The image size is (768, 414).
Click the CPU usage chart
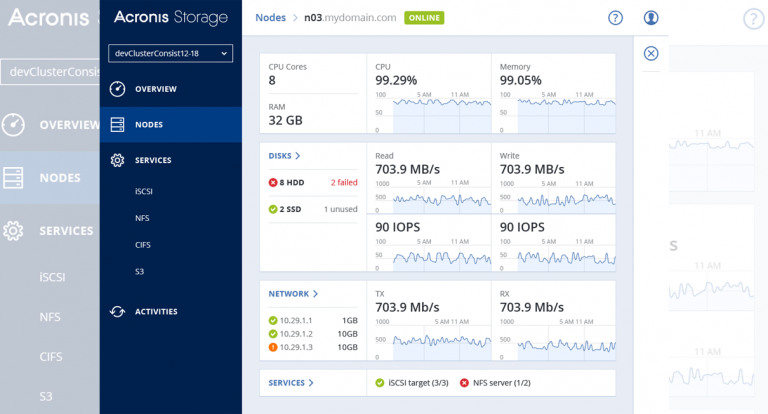pos(433,112)
